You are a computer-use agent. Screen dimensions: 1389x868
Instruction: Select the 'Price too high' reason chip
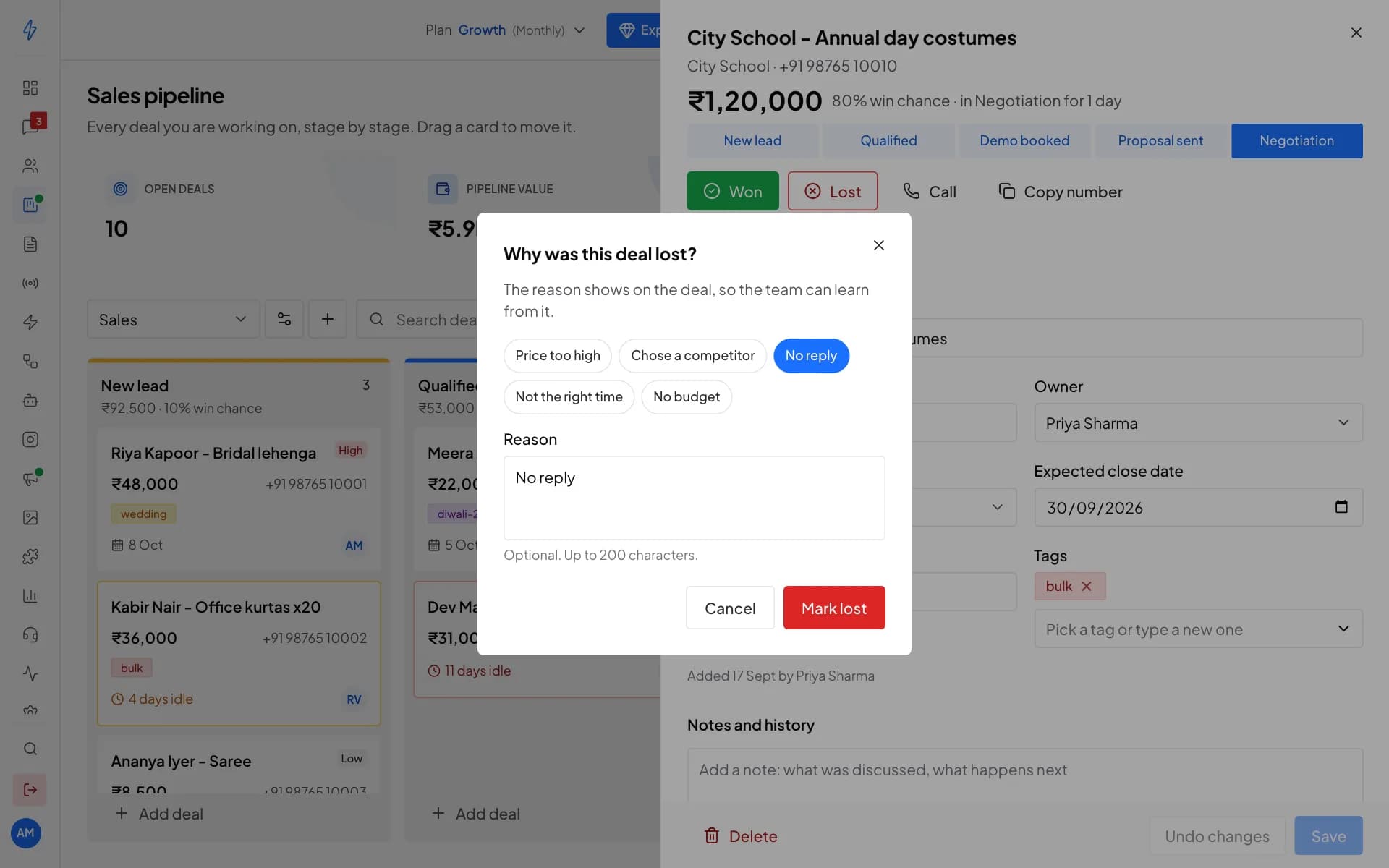click(x=558, y=356)
